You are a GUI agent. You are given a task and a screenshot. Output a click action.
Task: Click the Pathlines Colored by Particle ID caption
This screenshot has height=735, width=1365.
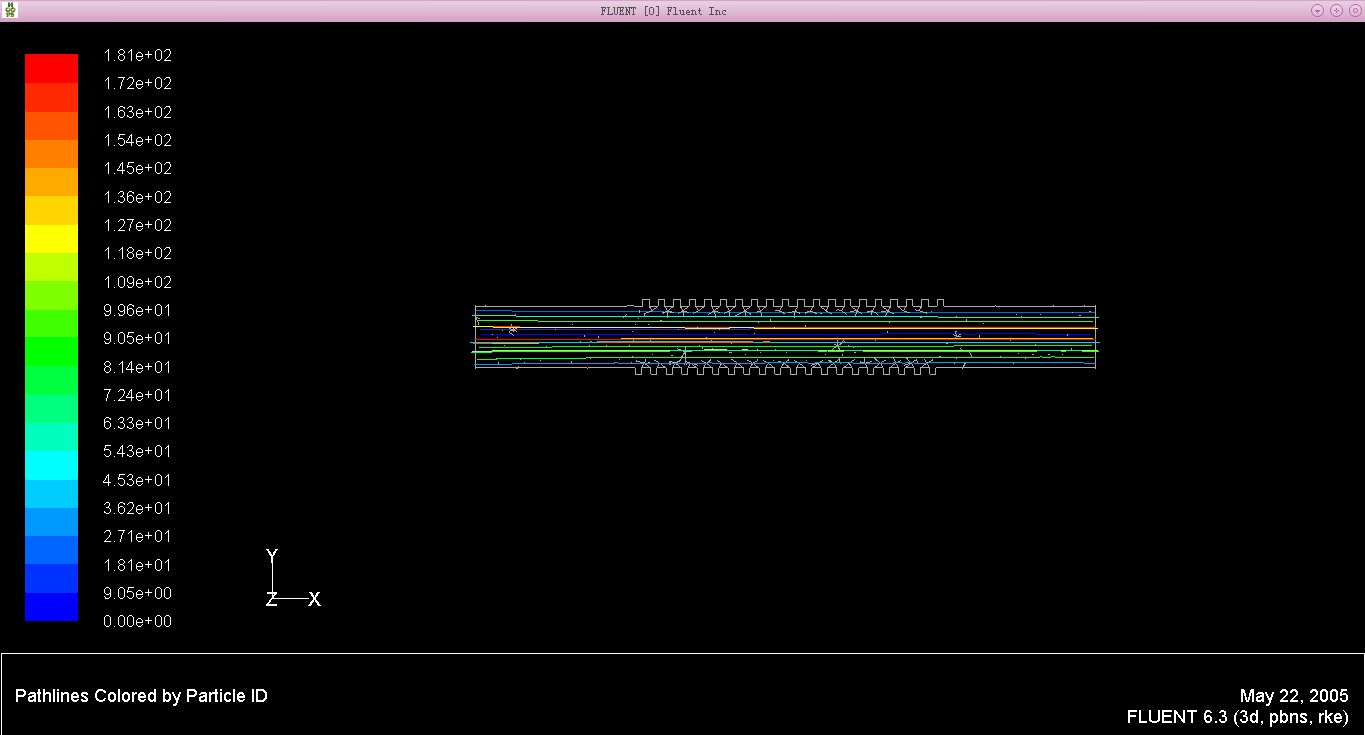click(141, 696)
